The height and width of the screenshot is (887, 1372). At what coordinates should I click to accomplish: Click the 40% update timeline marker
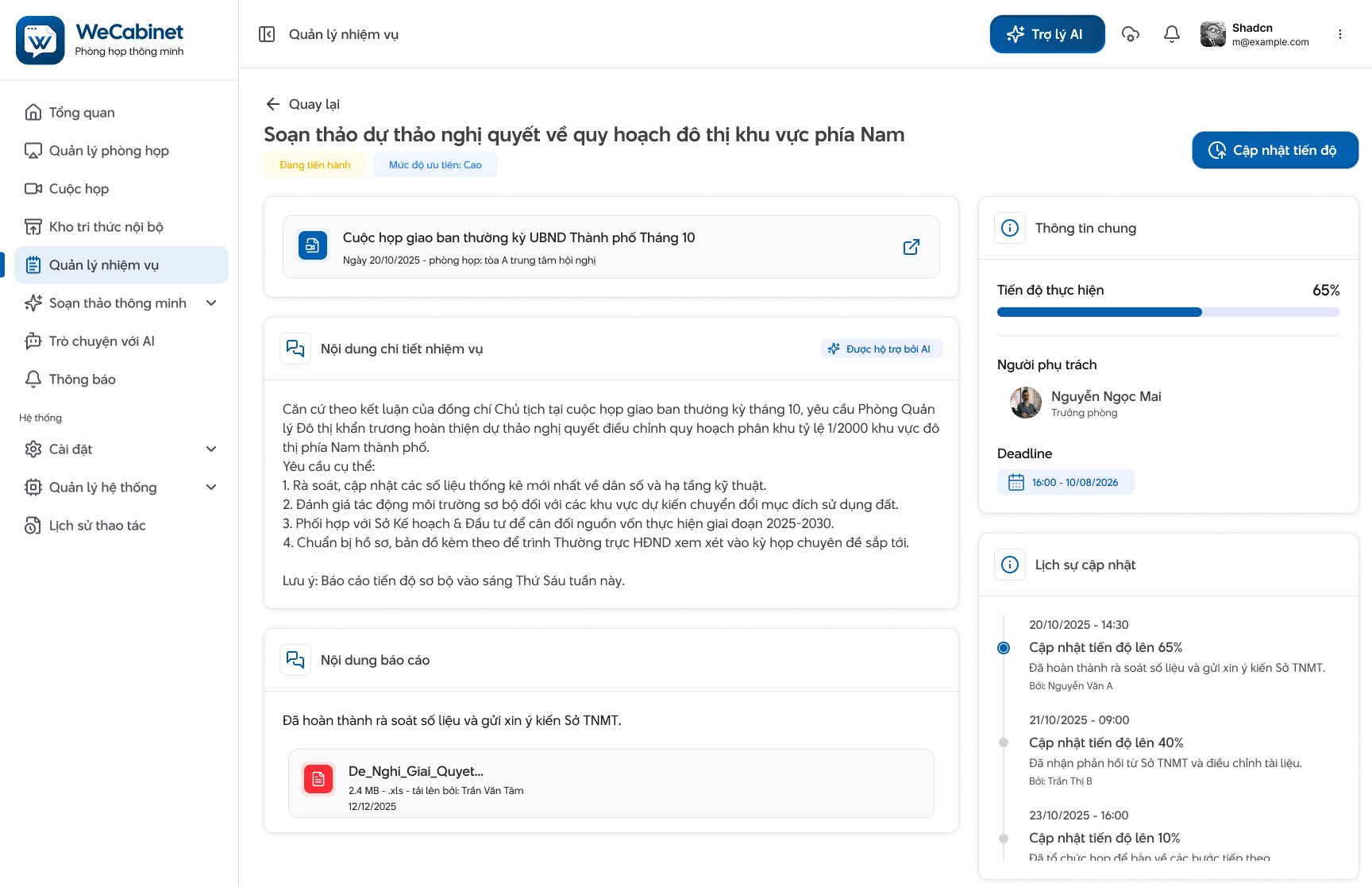1004,742
